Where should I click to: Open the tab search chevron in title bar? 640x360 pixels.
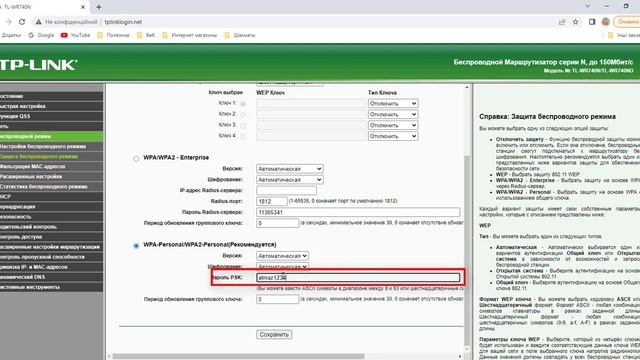(587, 6)
